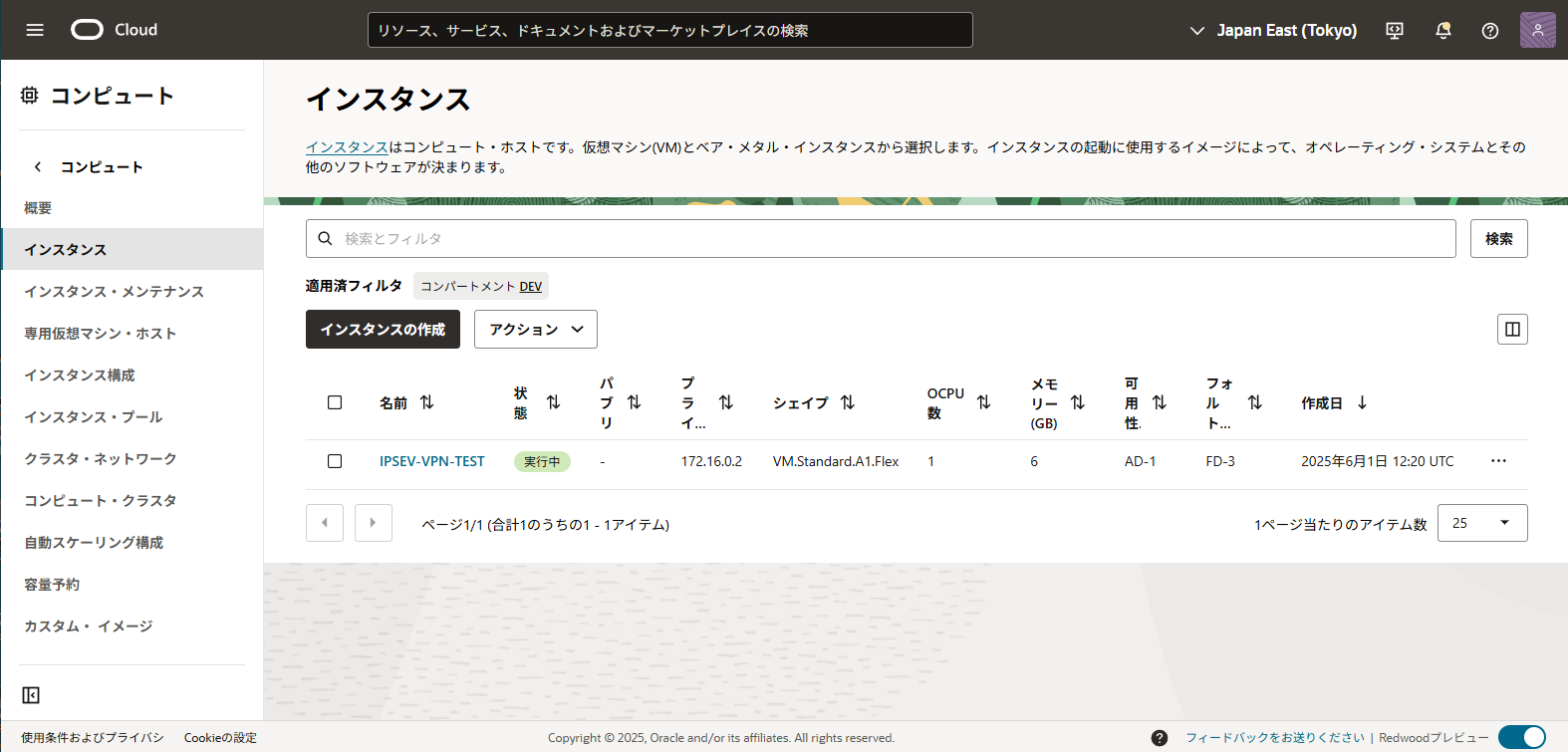Screen dimensions: 1568x752
Task: Open the IPSEV-VPN-TEST instance link
Action: (432, 461)
